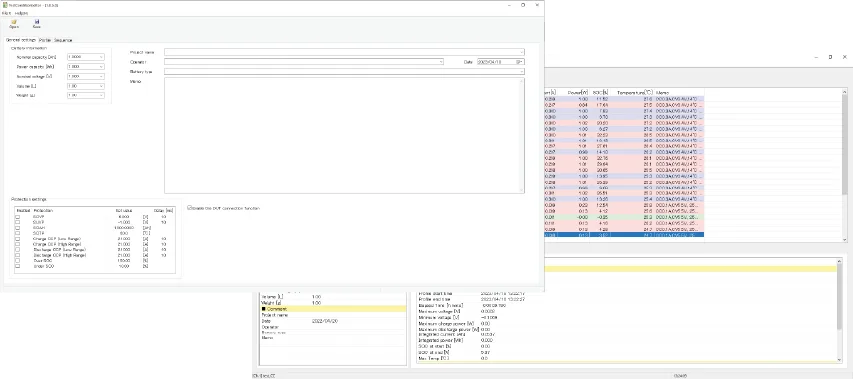This screenshot has width=853, height=380.
Task: Click into the Memo text area
Action: [x=344, y=135]
